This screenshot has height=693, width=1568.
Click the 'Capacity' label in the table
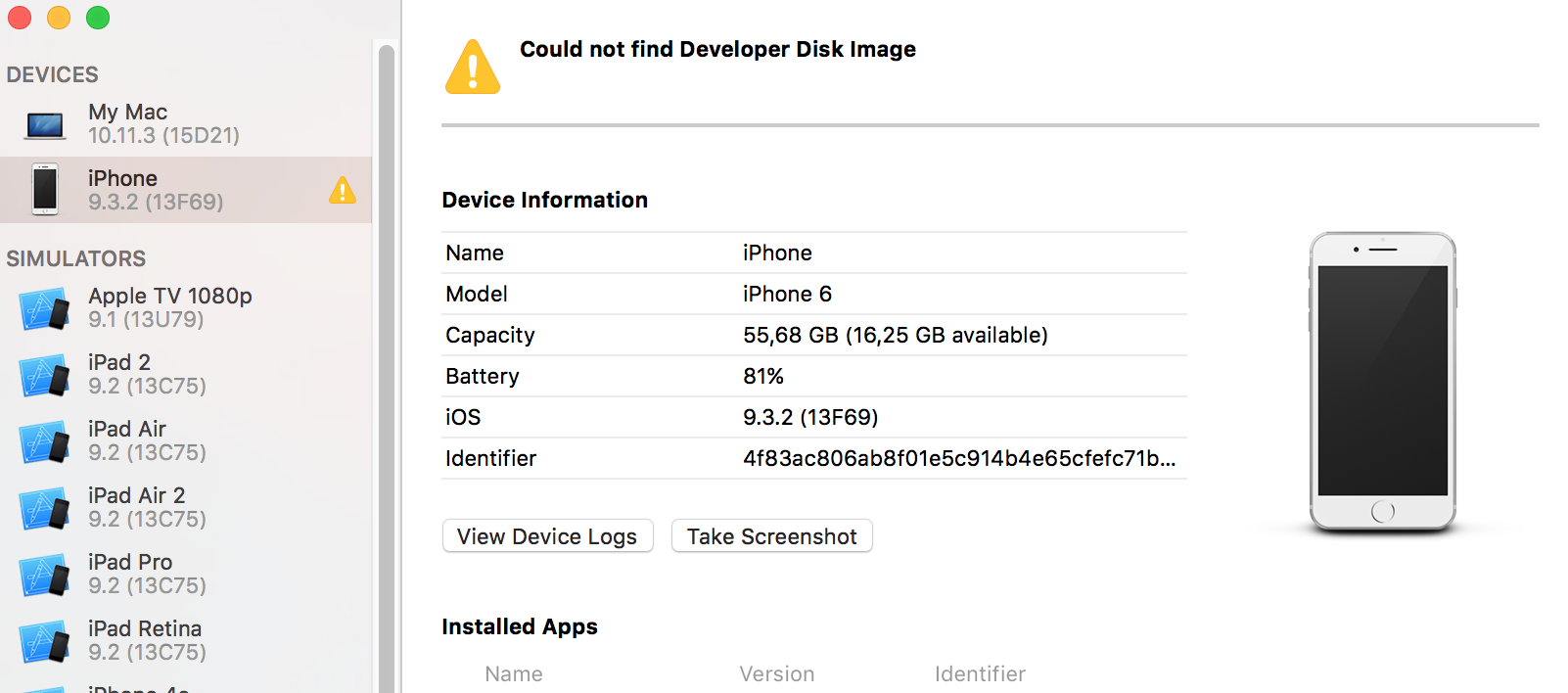tap(490, 335)
